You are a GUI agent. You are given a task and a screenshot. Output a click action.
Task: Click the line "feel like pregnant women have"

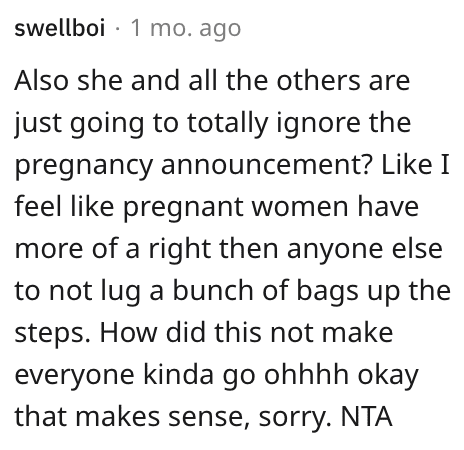click(217, 208)
